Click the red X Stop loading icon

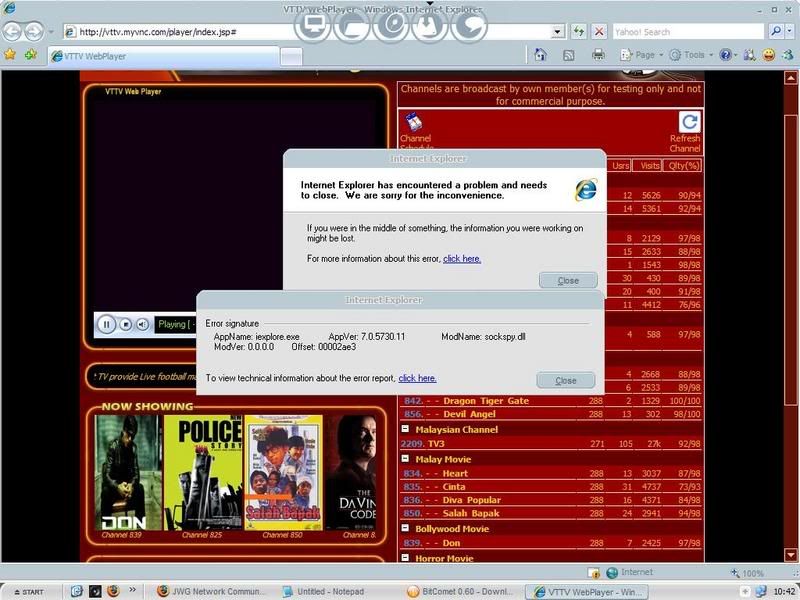(x=599, y=32)
